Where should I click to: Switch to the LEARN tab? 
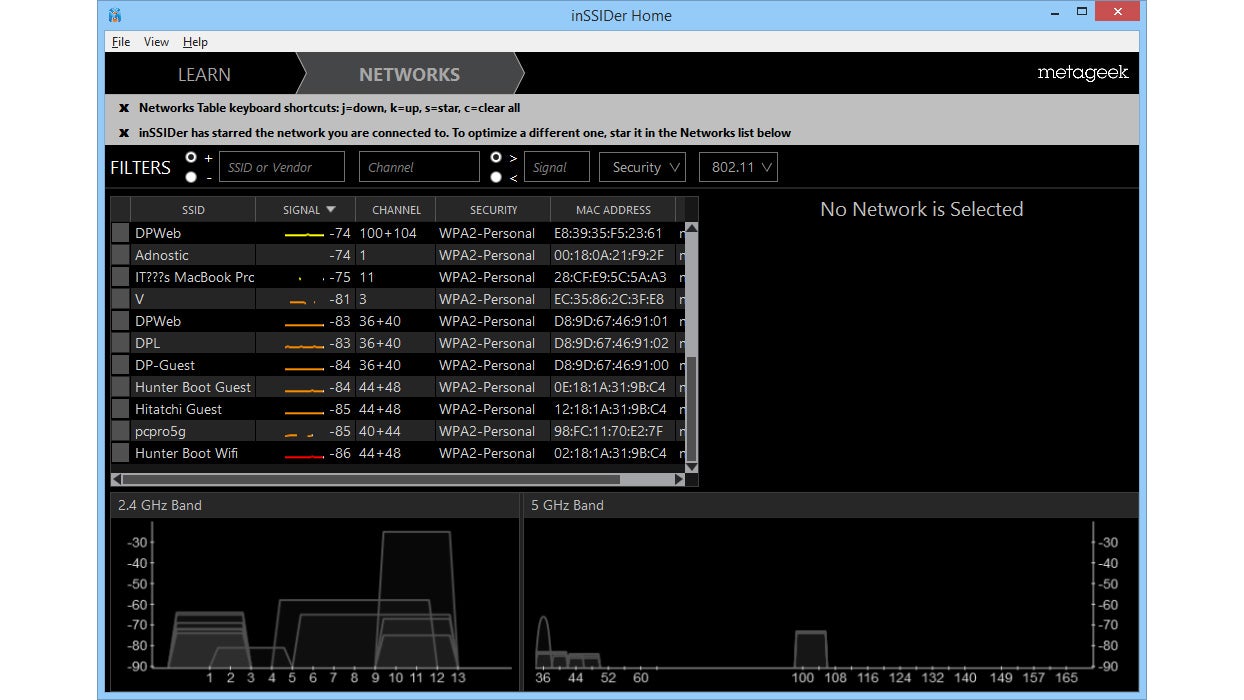204,74
